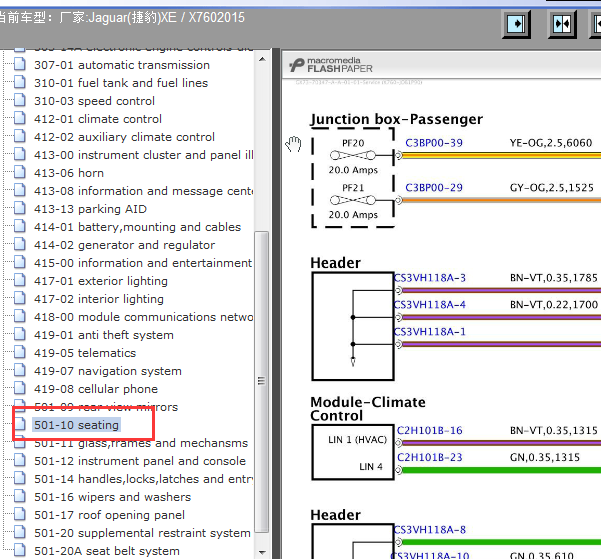Open 419-07 navigation system
Viewport: 601px width, 559px height.
[108, 372]
